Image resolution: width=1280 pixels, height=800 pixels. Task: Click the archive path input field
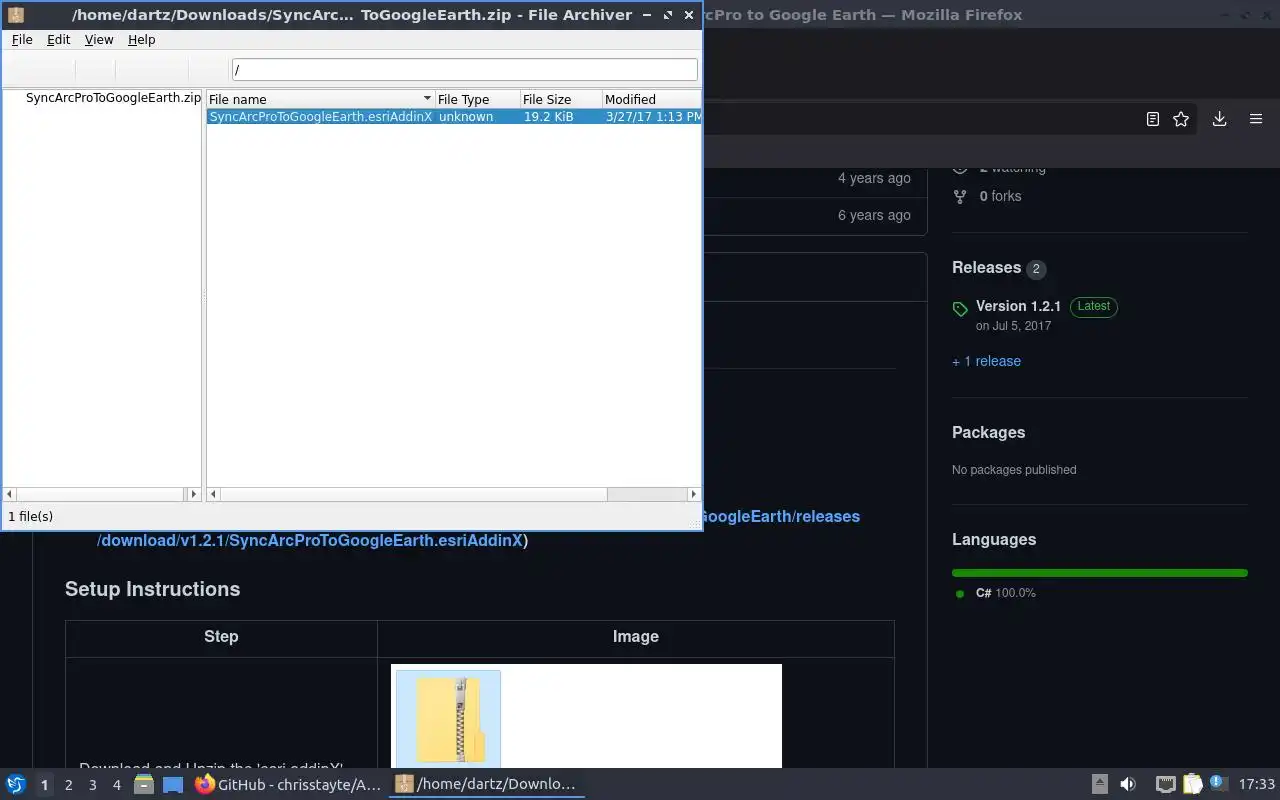pos(464,70)
